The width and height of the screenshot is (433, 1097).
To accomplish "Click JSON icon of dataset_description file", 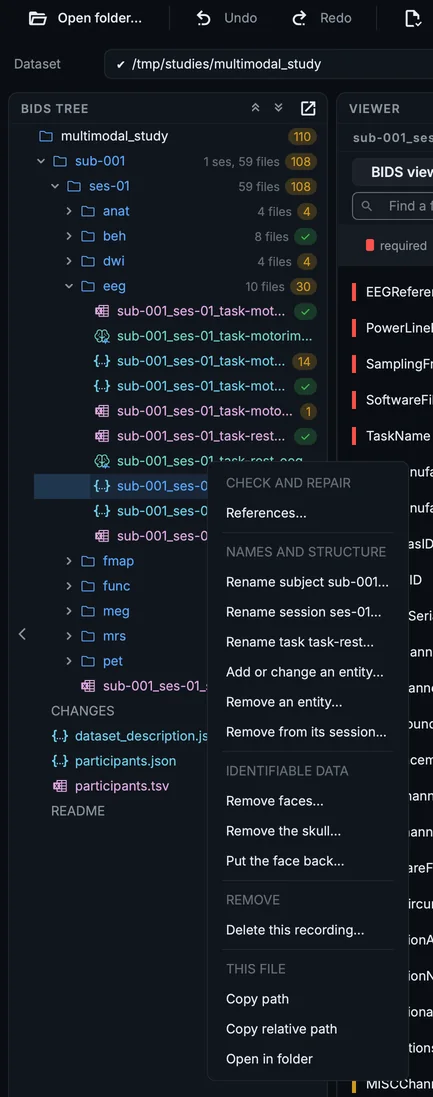I will [60, 736].
